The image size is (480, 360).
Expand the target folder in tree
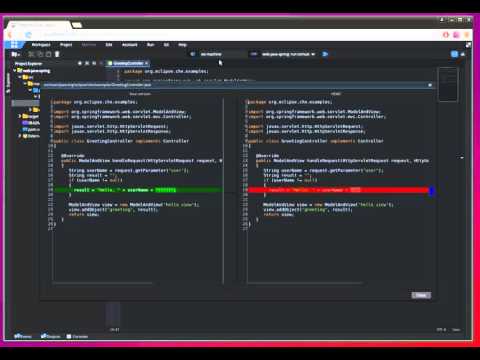(x=20, y=116)
